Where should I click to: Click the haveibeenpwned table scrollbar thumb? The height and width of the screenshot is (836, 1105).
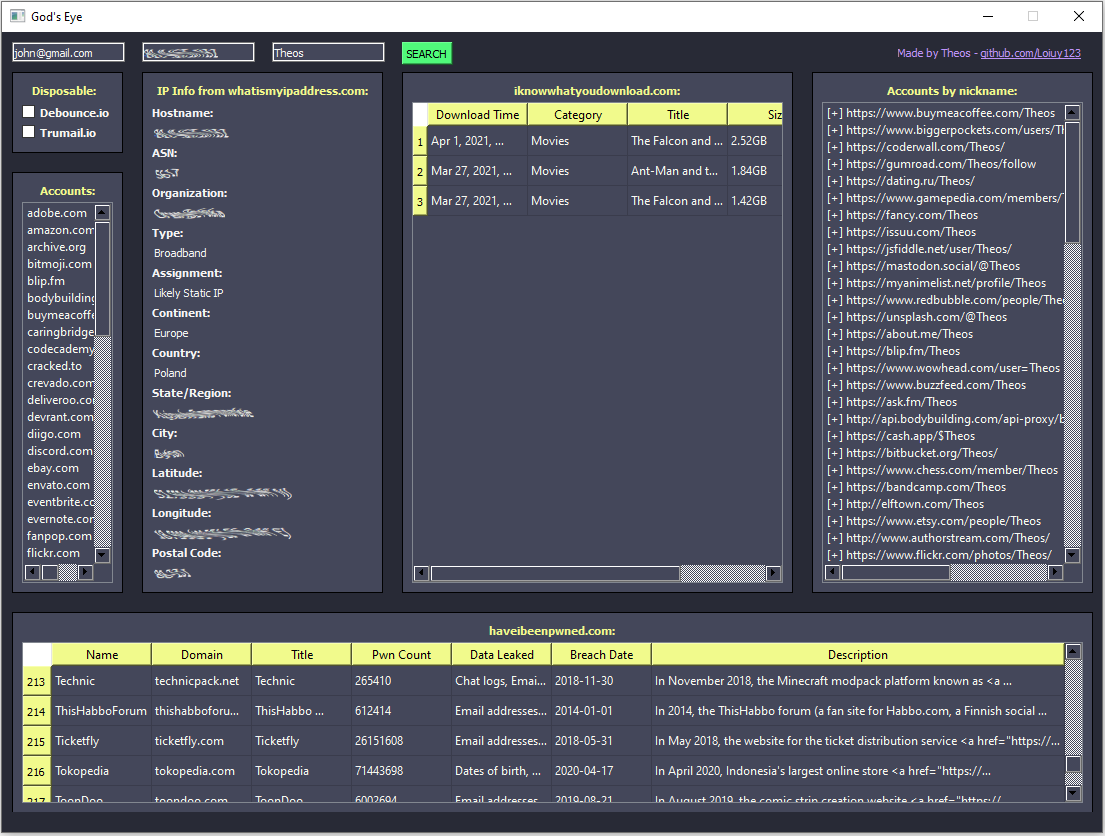(x=1073, y=764)
